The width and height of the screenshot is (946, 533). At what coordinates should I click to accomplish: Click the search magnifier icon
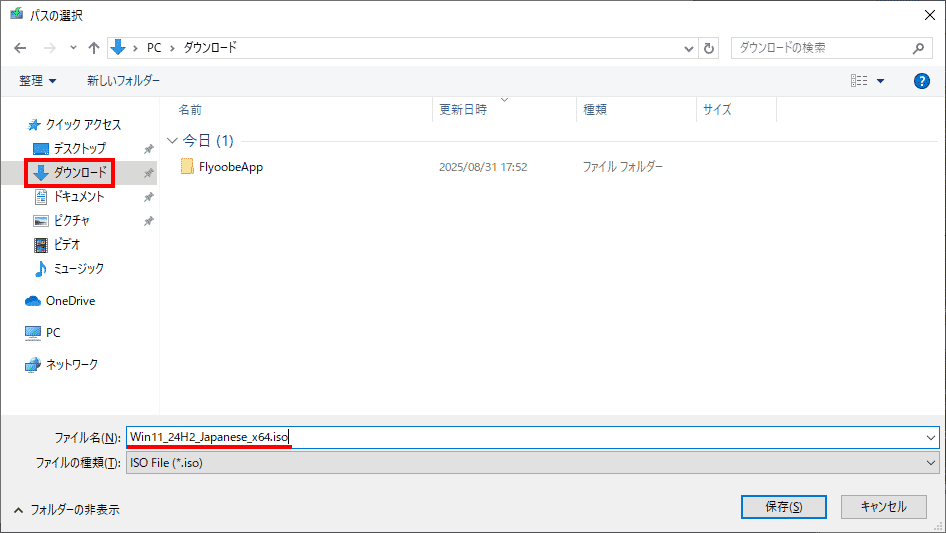click(918, 48)
